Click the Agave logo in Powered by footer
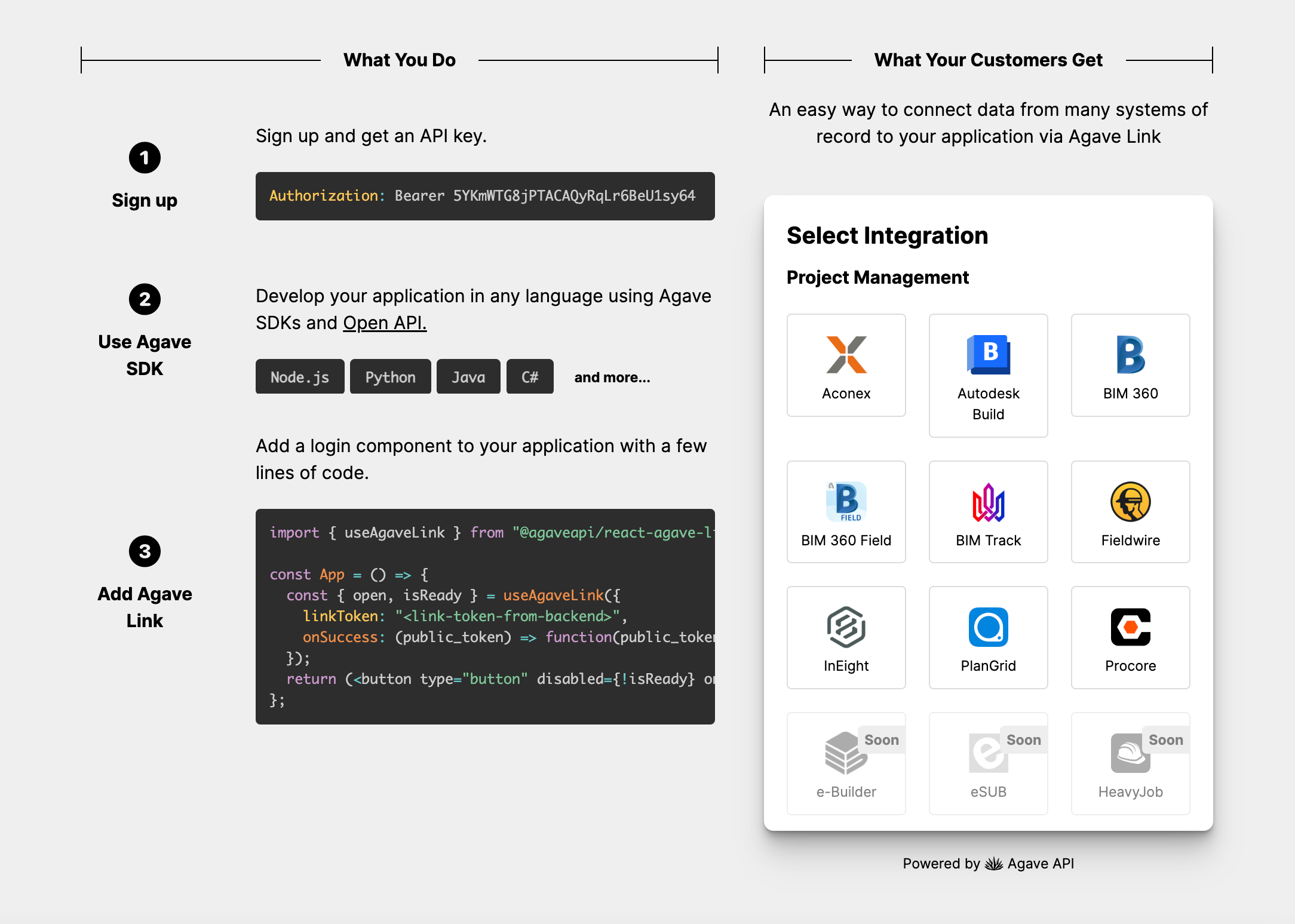The height and width of the screenshot is (924, 1295). pyautogui.click(x=993, y=864)
